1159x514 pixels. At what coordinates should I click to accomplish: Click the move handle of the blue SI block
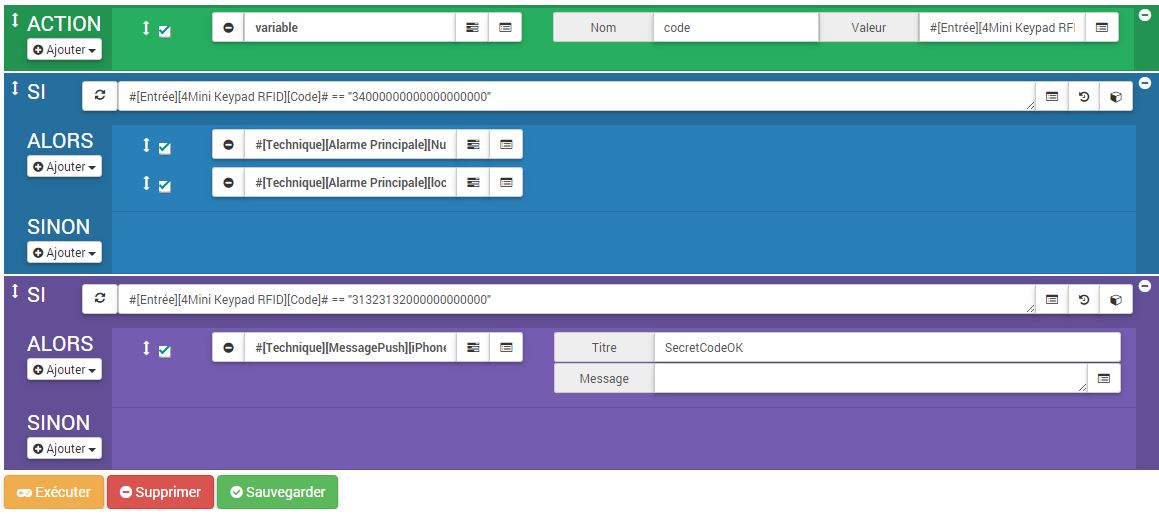pyautogui.click(x=15, y=88)
